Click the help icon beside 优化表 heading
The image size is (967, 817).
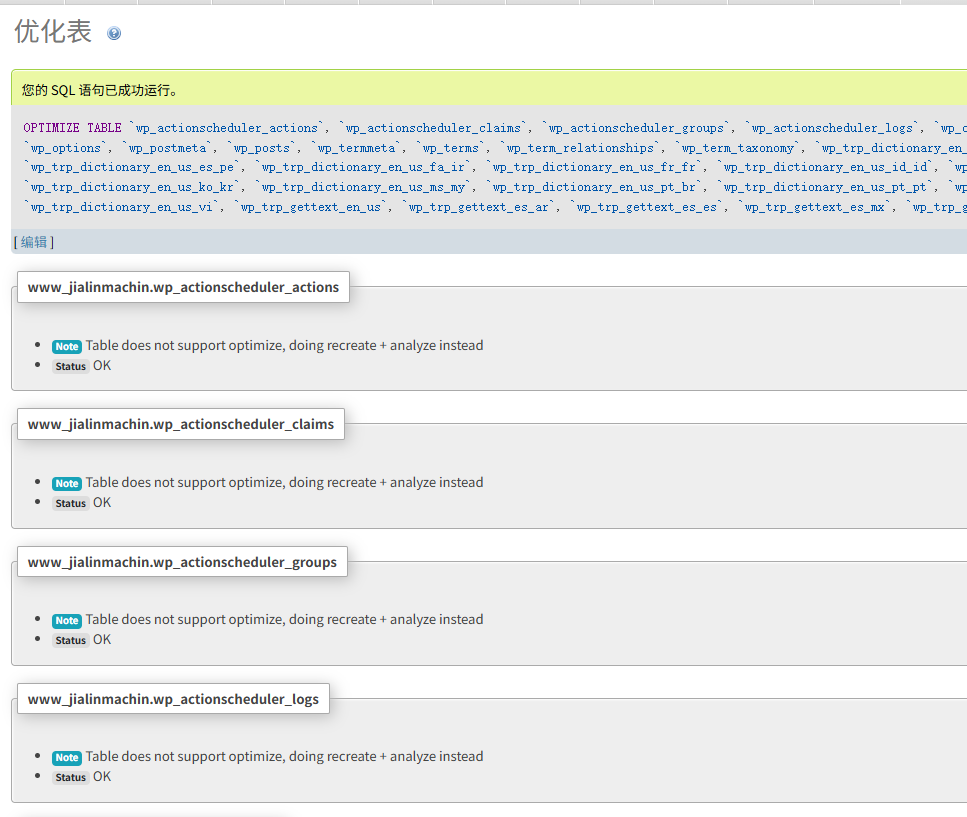(x=114, y=33)
